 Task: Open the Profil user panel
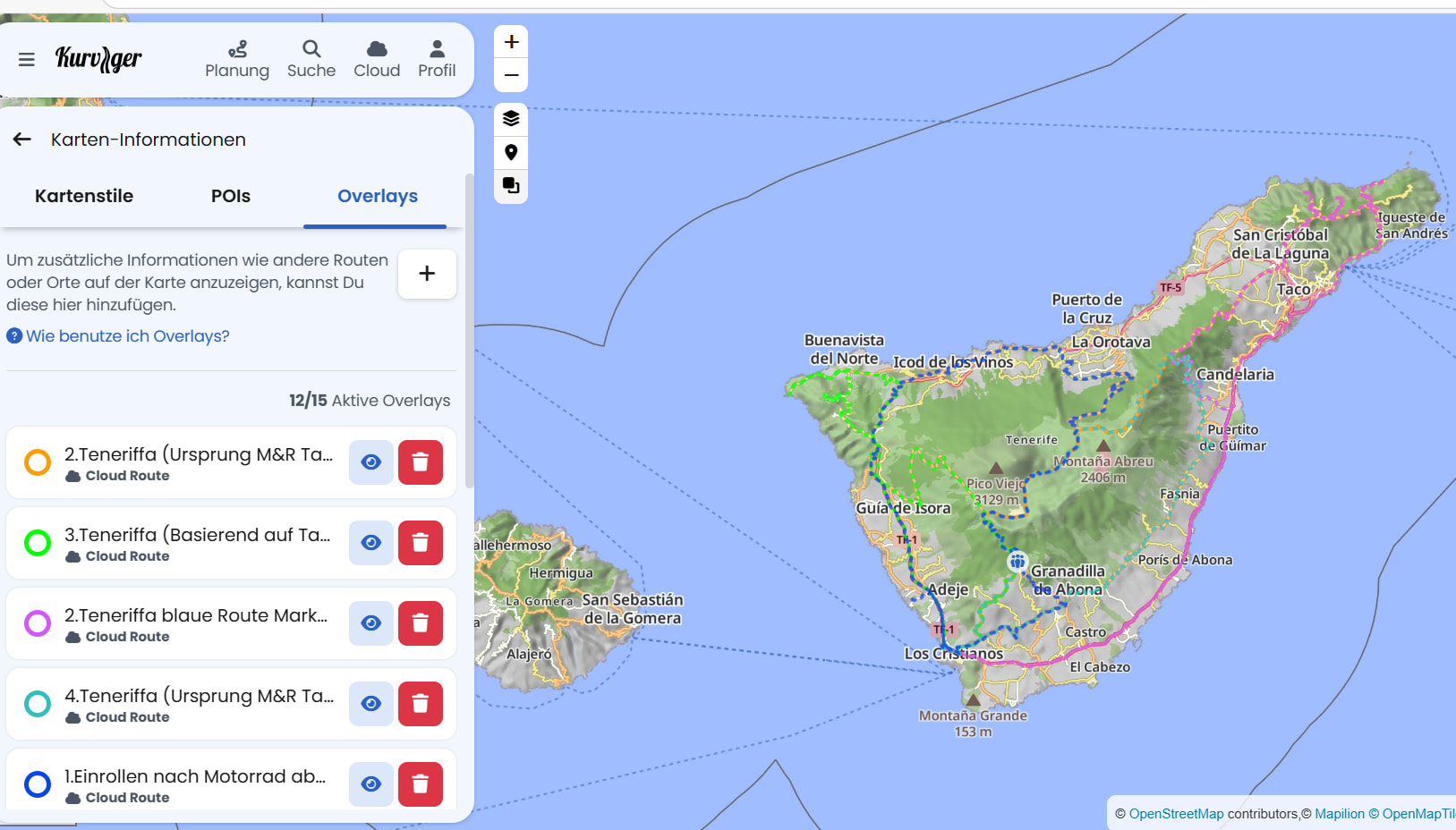437,59
